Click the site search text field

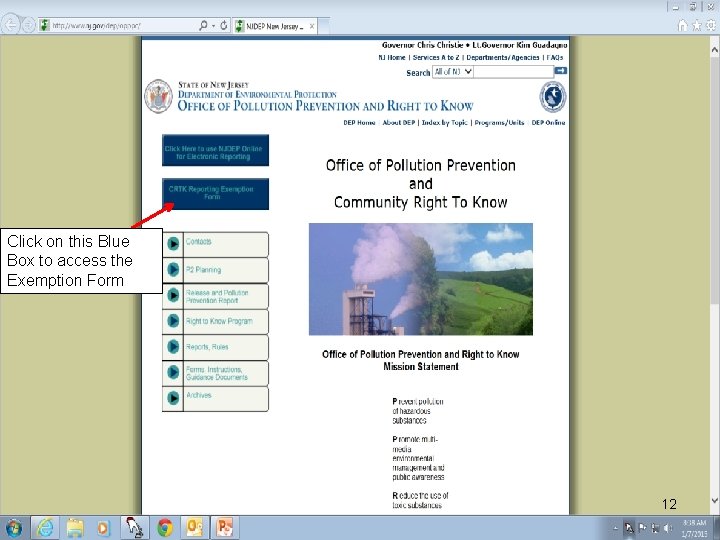pos(513,72)
